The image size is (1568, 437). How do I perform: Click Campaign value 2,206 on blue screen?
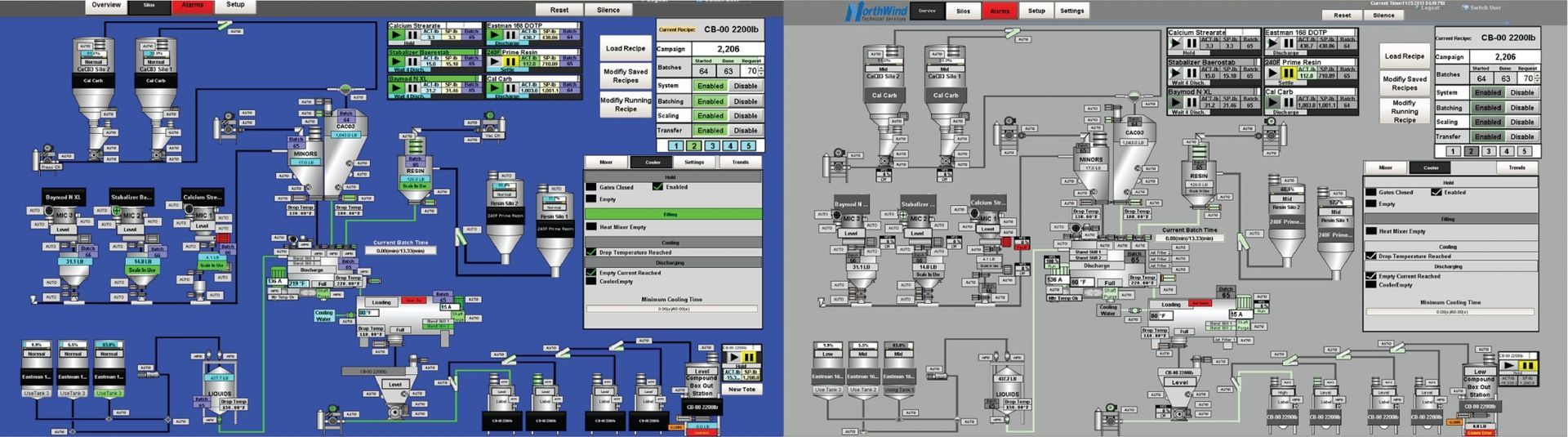(728, 49)
